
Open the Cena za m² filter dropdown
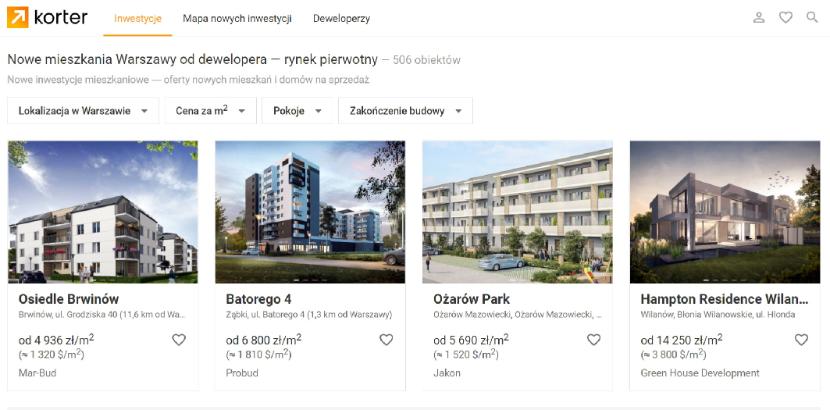[x=210, y=111]
